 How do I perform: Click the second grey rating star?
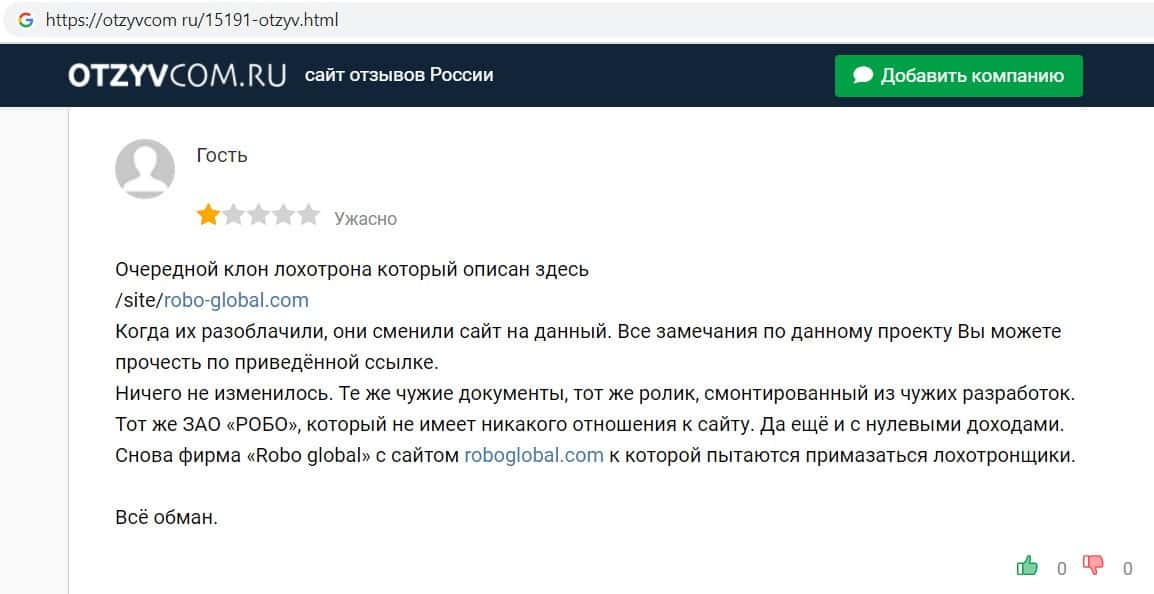(233, 215)
